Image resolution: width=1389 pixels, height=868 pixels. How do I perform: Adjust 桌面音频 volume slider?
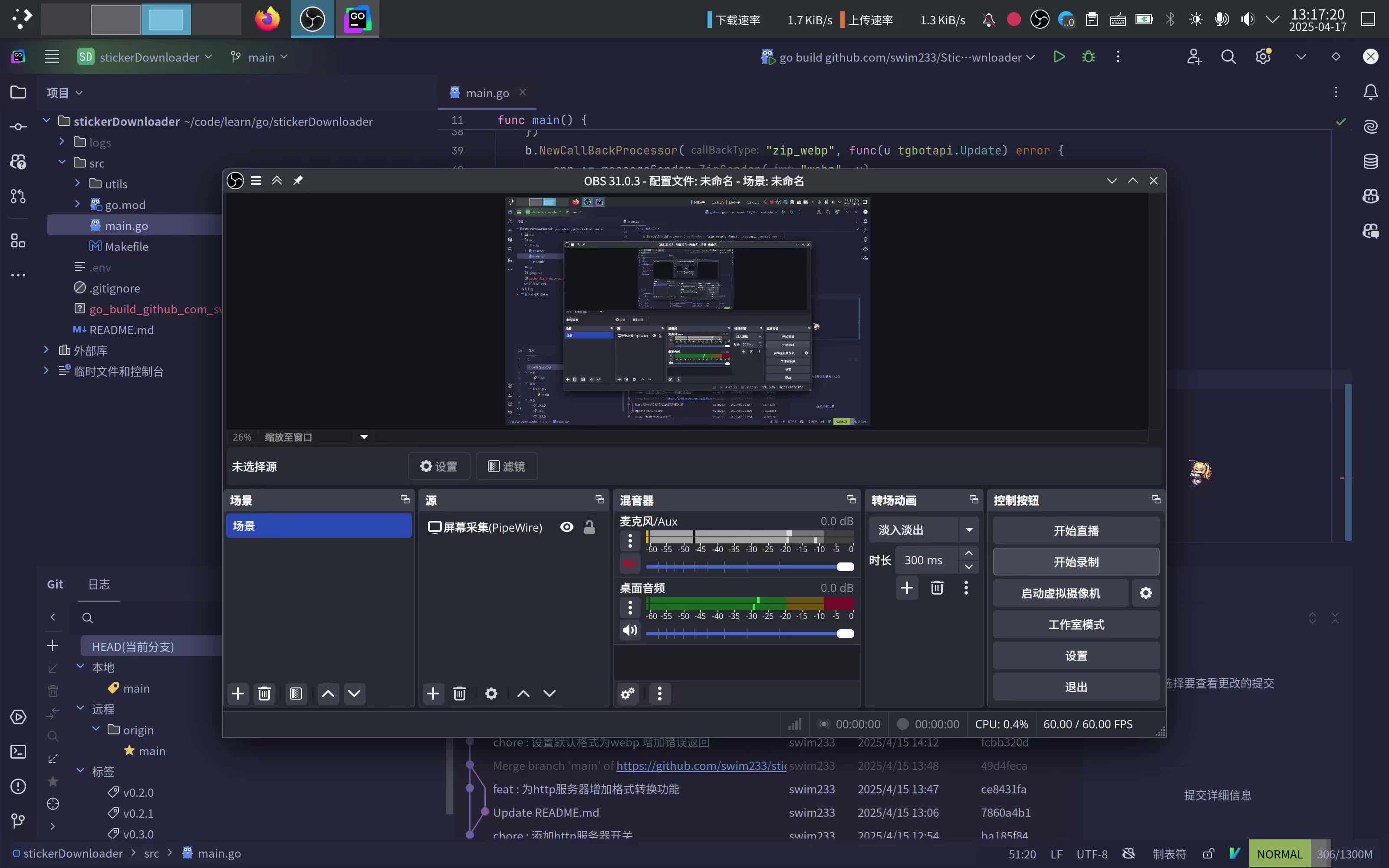click(x=750, y=633)
